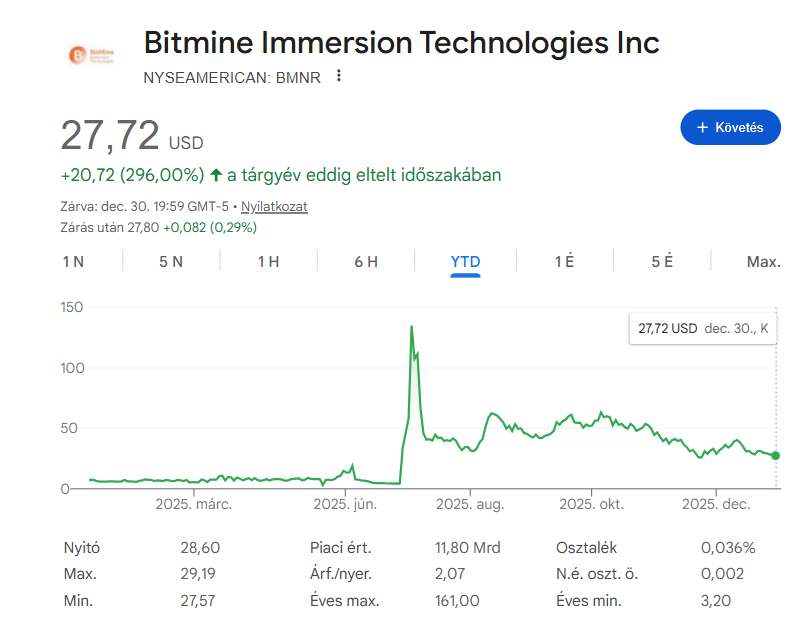
Task: Select the YTD range tab
Action: [x=465, y=262]
